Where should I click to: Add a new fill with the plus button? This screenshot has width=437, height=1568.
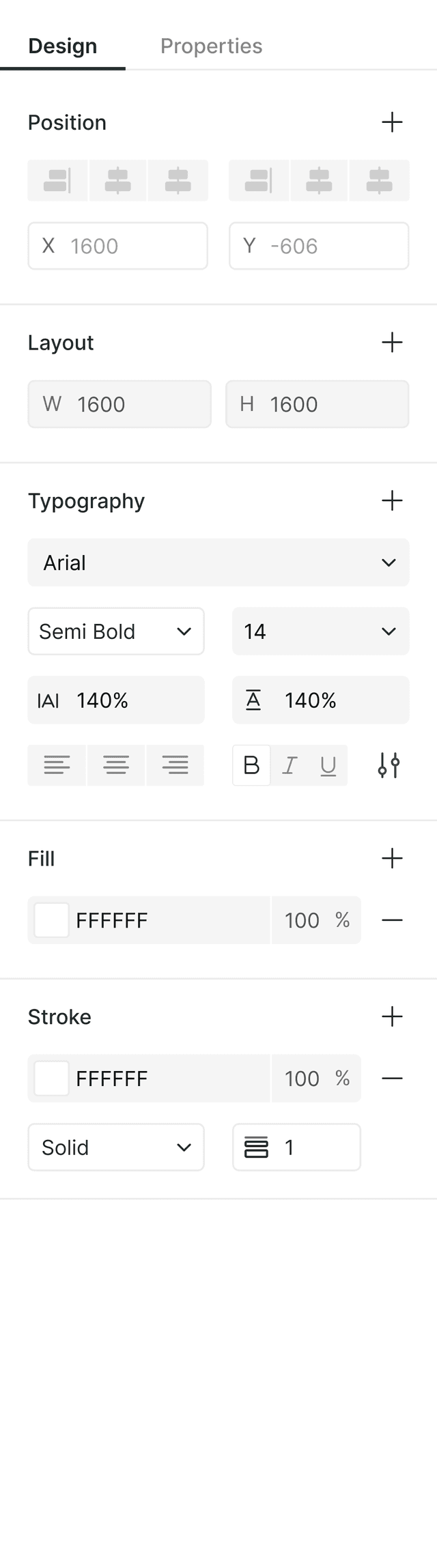(x=393, y=859)
